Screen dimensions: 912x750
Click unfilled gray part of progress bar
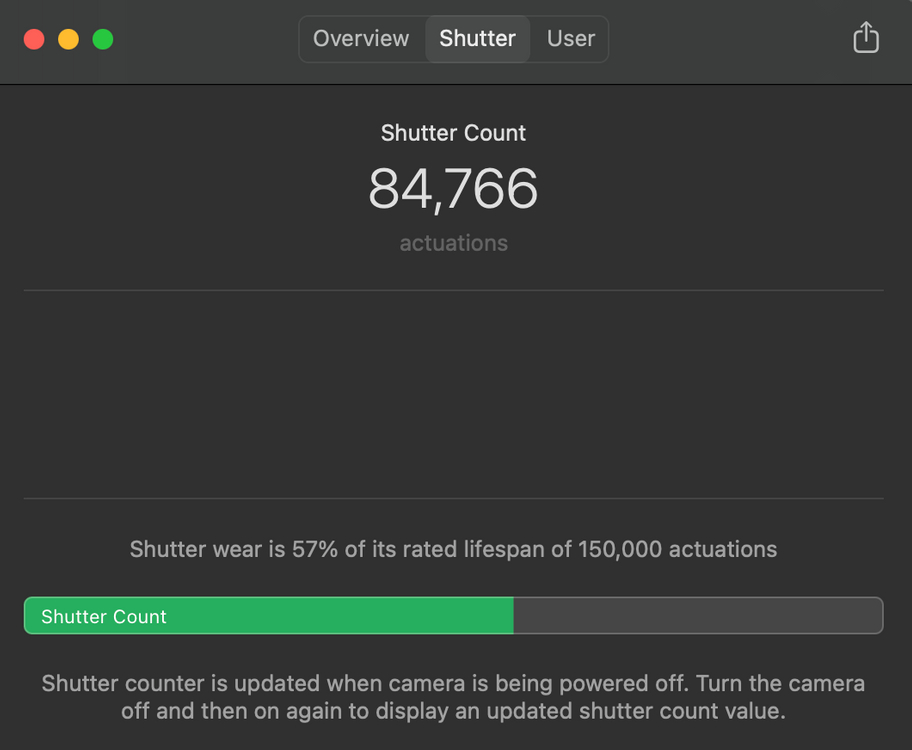(697, 616)
